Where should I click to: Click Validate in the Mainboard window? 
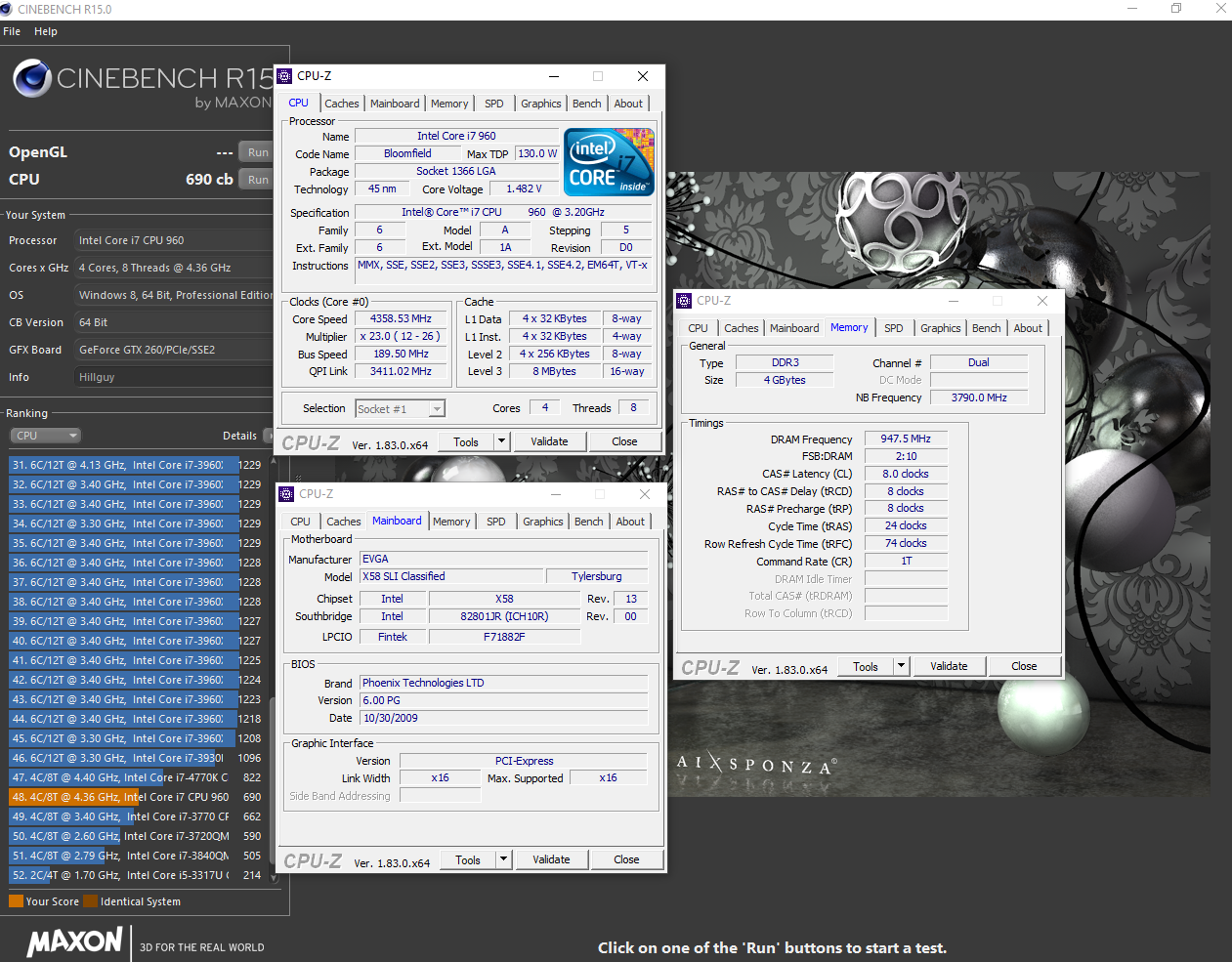coord(551,859)
